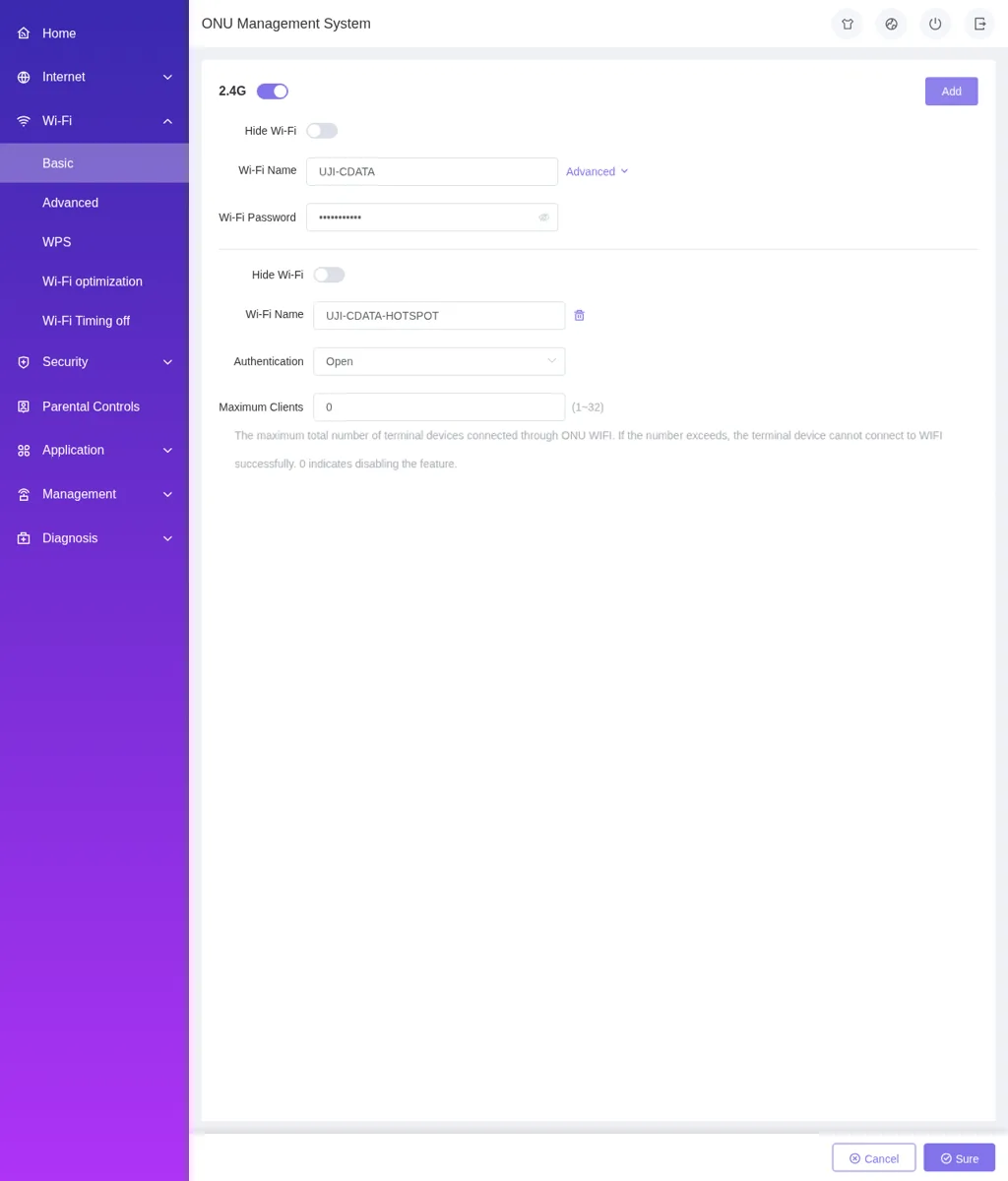Click the power/reboot icon in header
Screen dimensions: 1008x1181
tap(935, 24)
